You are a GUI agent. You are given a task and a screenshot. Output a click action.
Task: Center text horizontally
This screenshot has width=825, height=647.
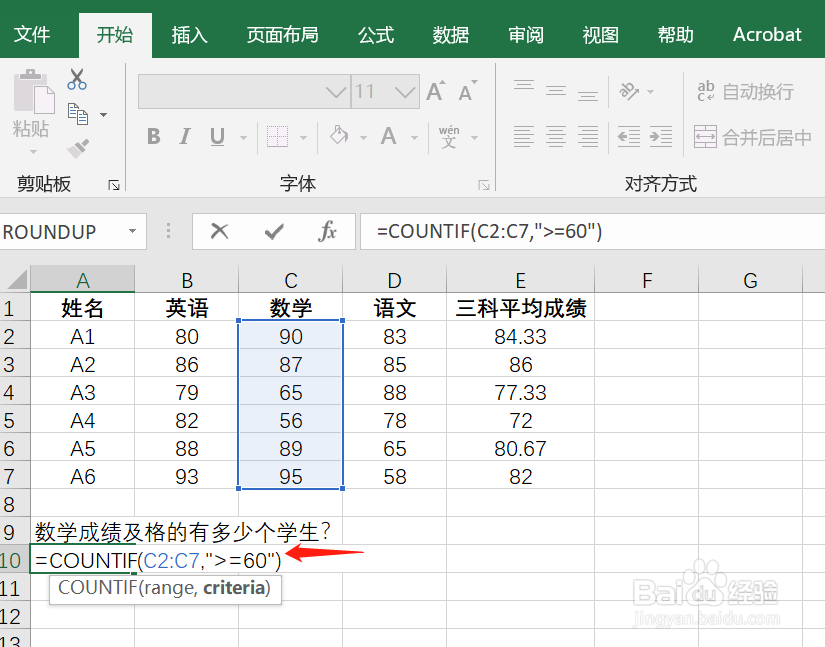(x=556, y=137)
